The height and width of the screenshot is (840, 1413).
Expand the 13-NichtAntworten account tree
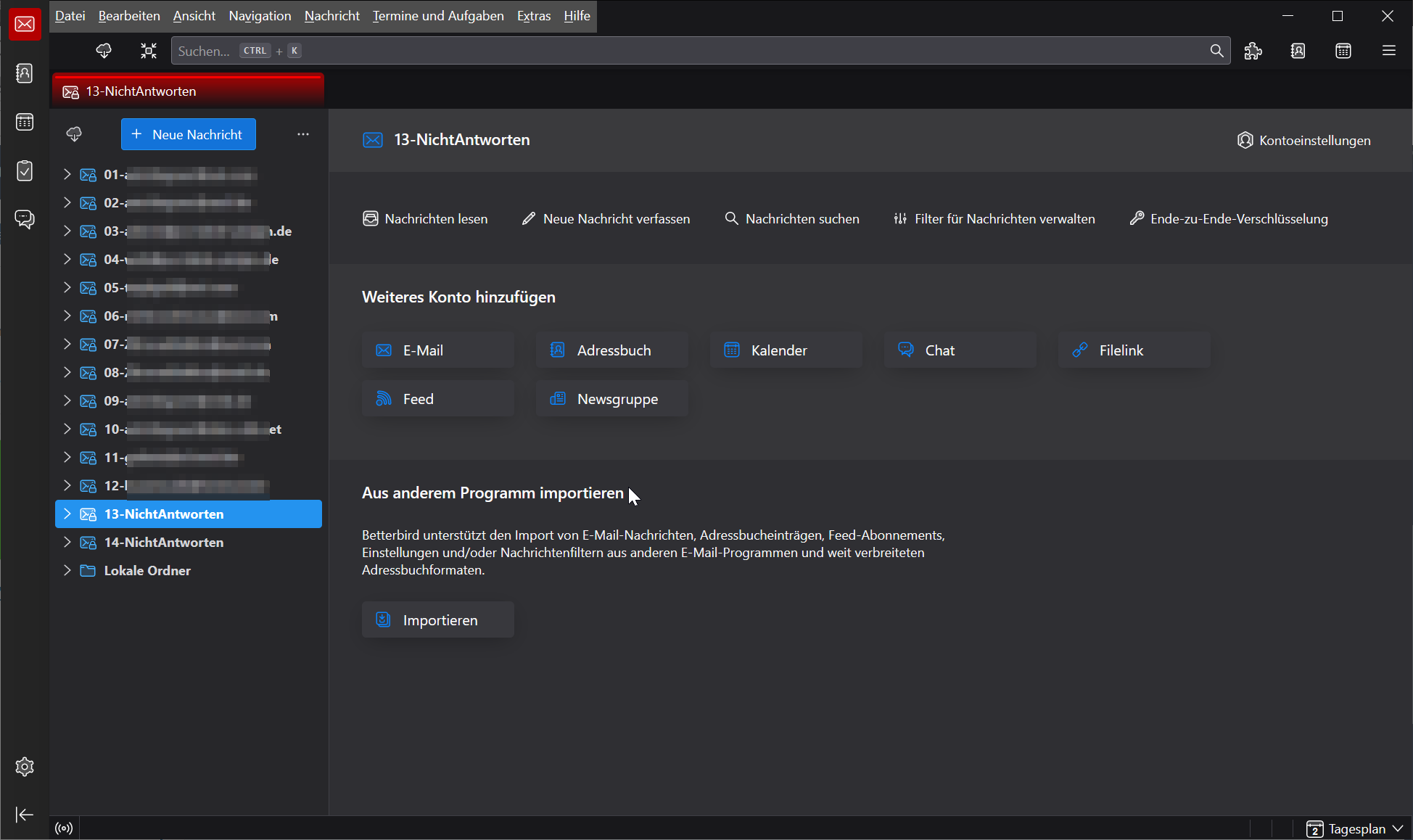67,514
